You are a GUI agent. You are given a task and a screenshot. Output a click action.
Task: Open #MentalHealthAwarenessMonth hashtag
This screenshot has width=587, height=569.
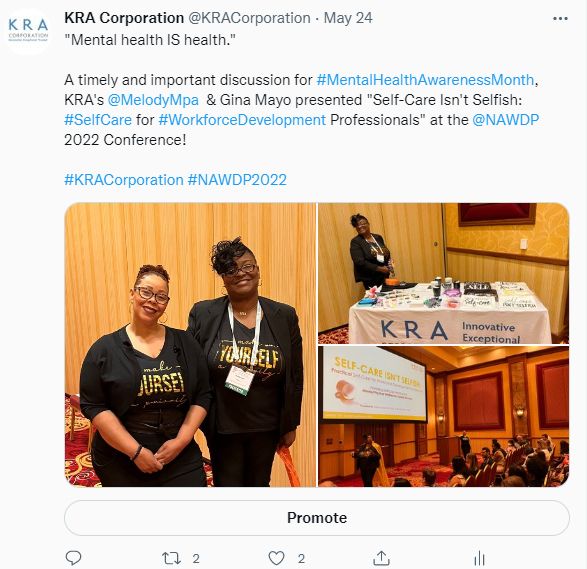[425, 80]
